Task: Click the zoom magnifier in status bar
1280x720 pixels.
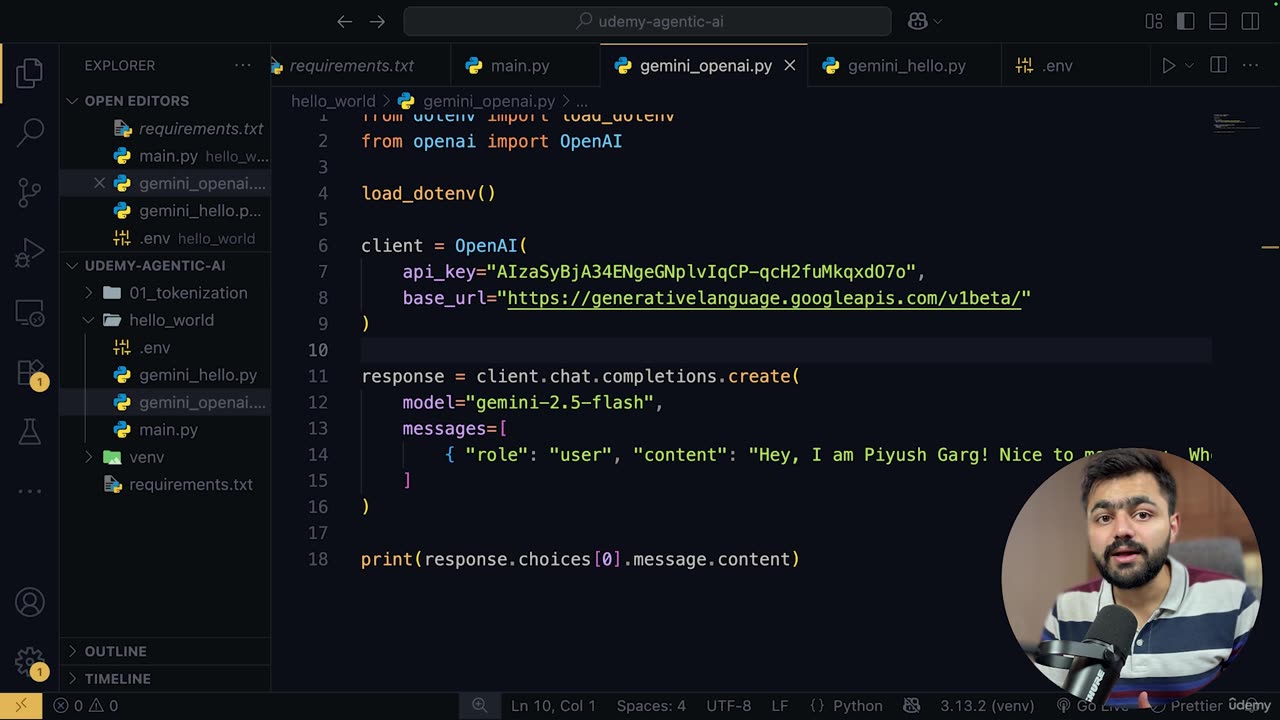Action: [x=480, y=706]
